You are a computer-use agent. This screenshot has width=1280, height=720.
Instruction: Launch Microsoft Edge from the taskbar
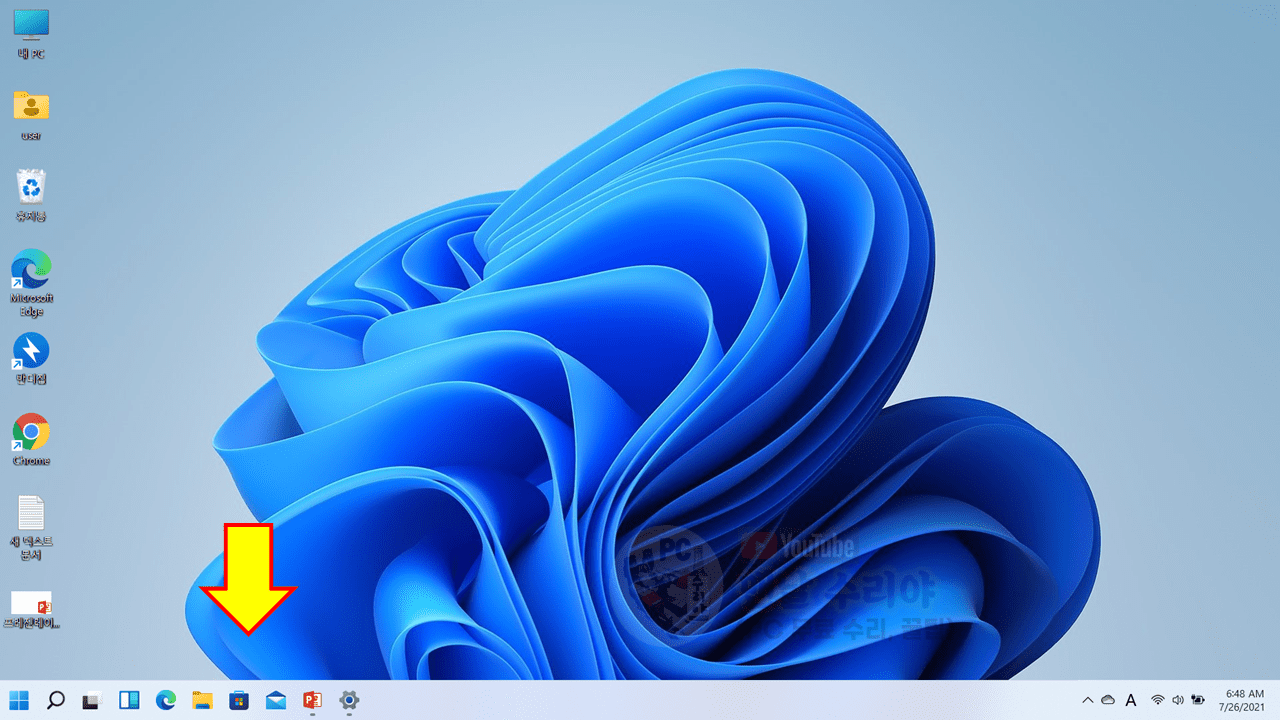point(166,700)
